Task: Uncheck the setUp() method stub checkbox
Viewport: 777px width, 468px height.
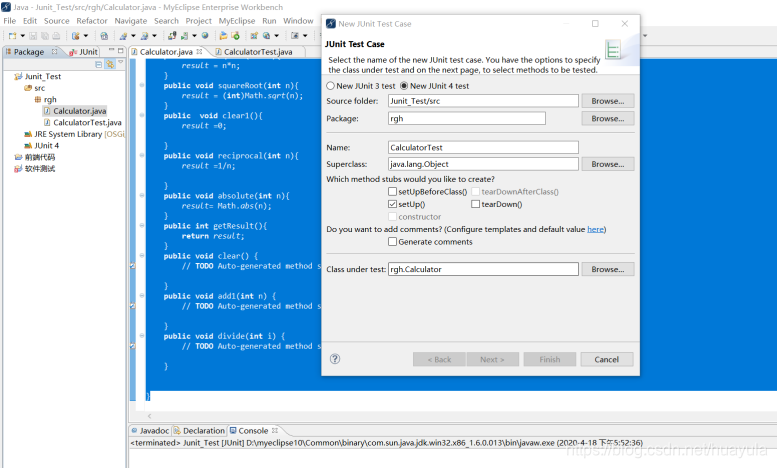Action: point(392,204)
